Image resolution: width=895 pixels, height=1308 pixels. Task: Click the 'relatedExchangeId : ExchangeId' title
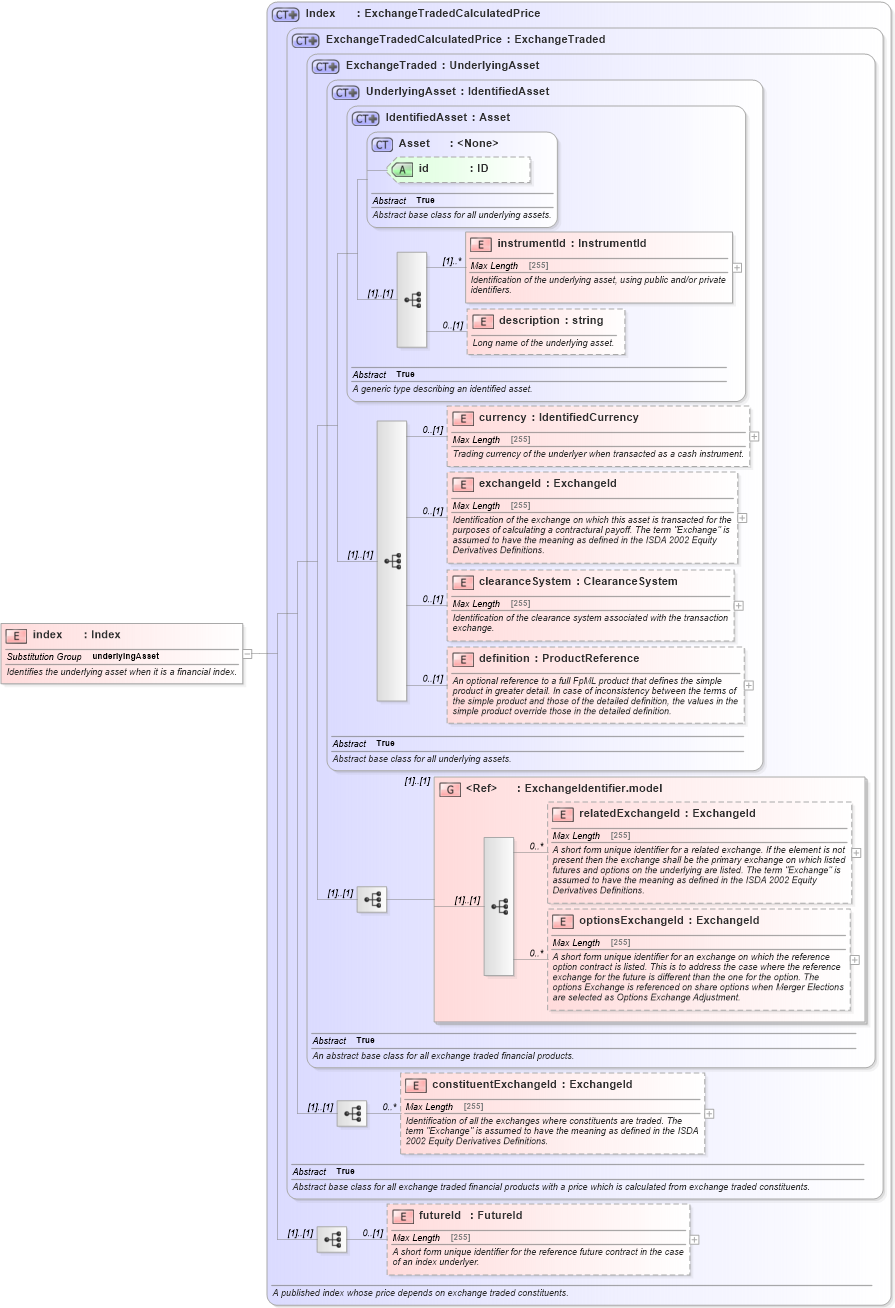click(x=667, y=814)
